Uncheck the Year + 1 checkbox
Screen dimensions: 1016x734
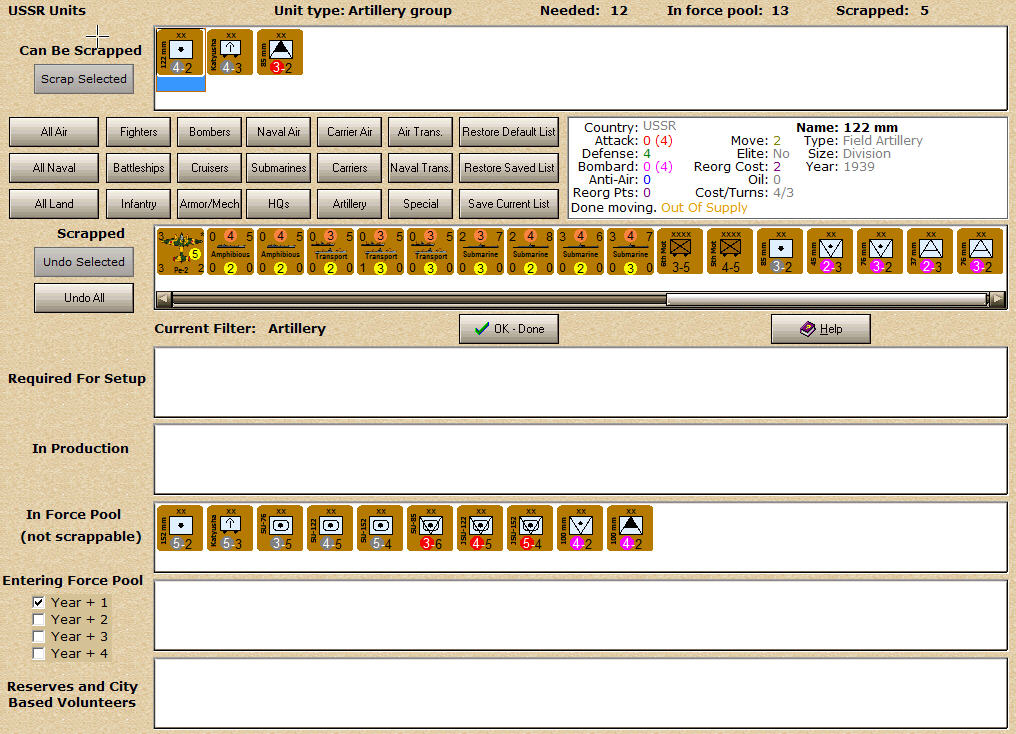coord(39,602)
